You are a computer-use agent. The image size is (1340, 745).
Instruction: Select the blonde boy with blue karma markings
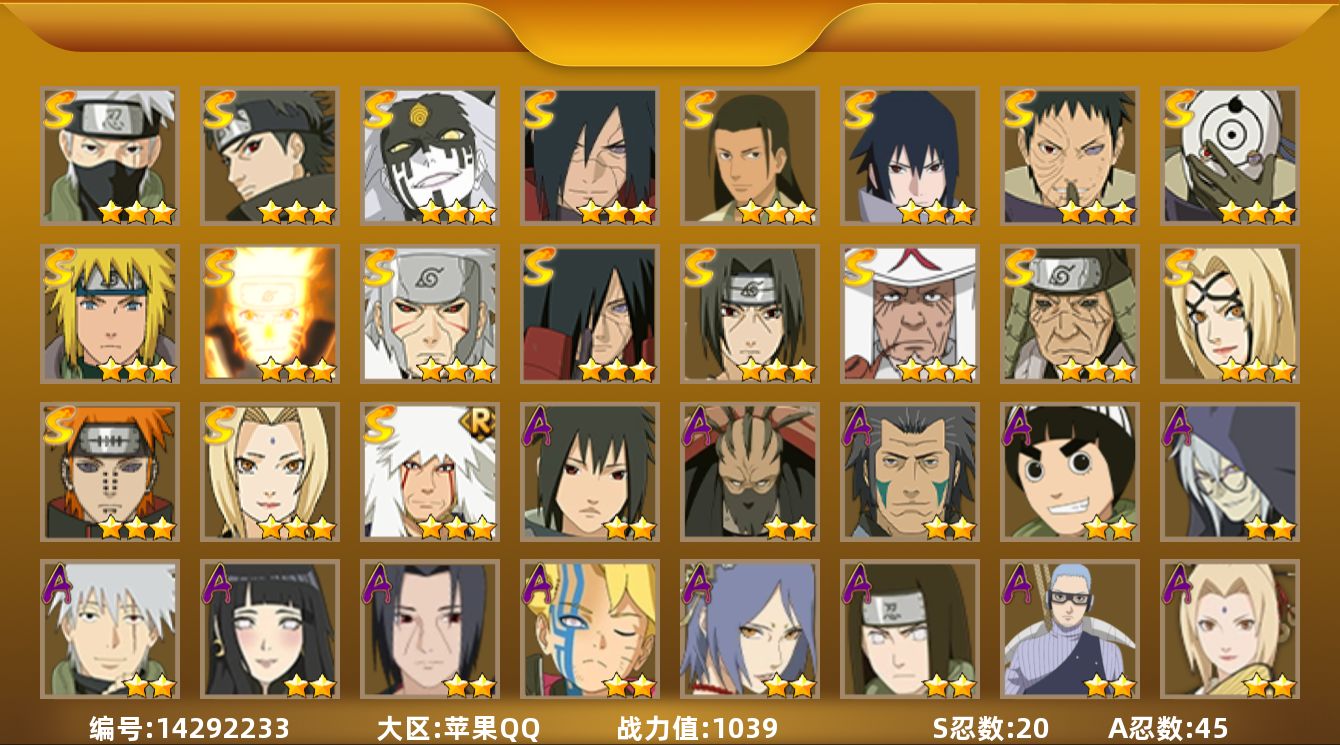point(590,629)
